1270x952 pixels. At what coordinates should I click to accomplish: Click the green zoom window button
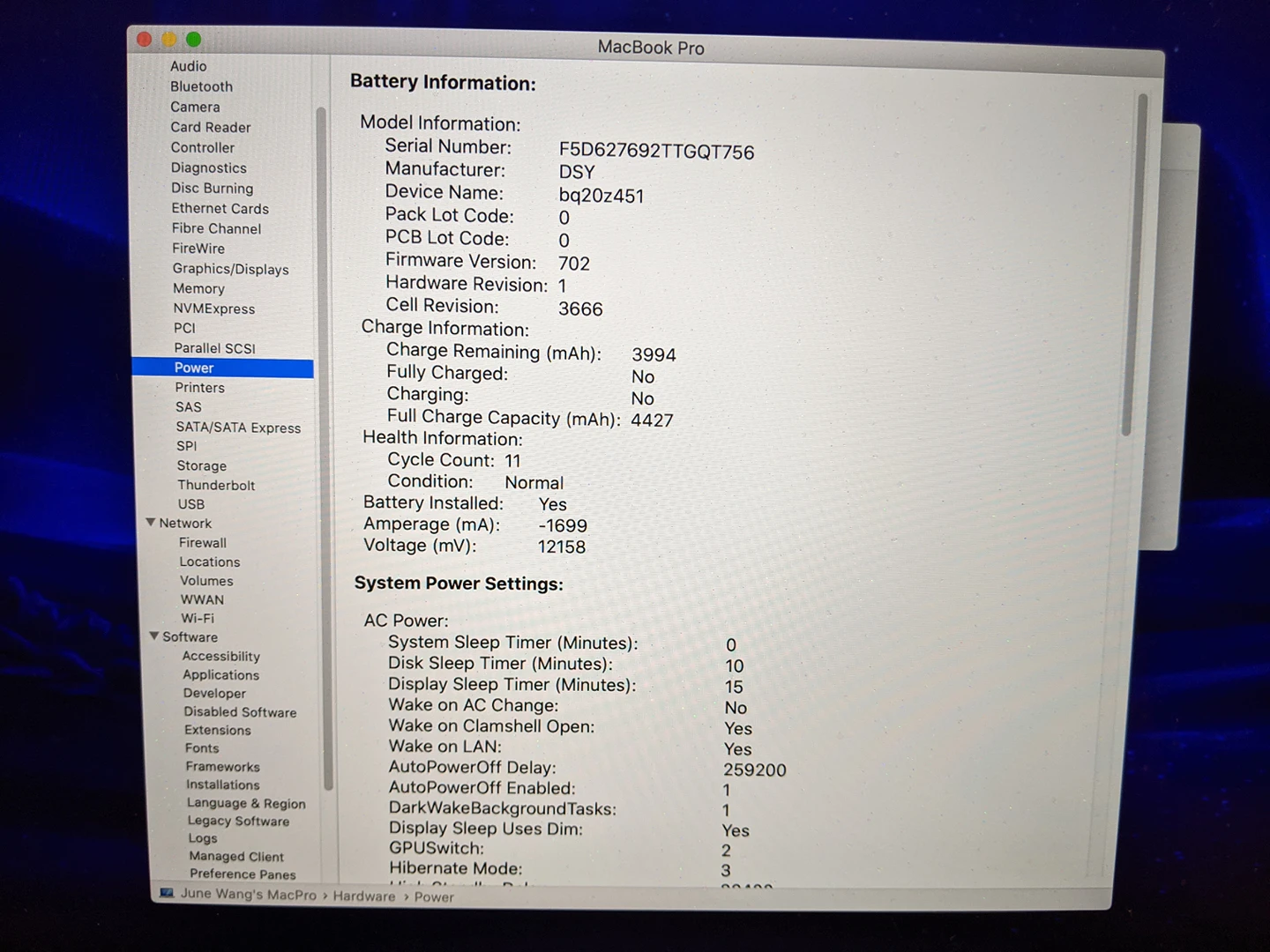tap(193, 39)
